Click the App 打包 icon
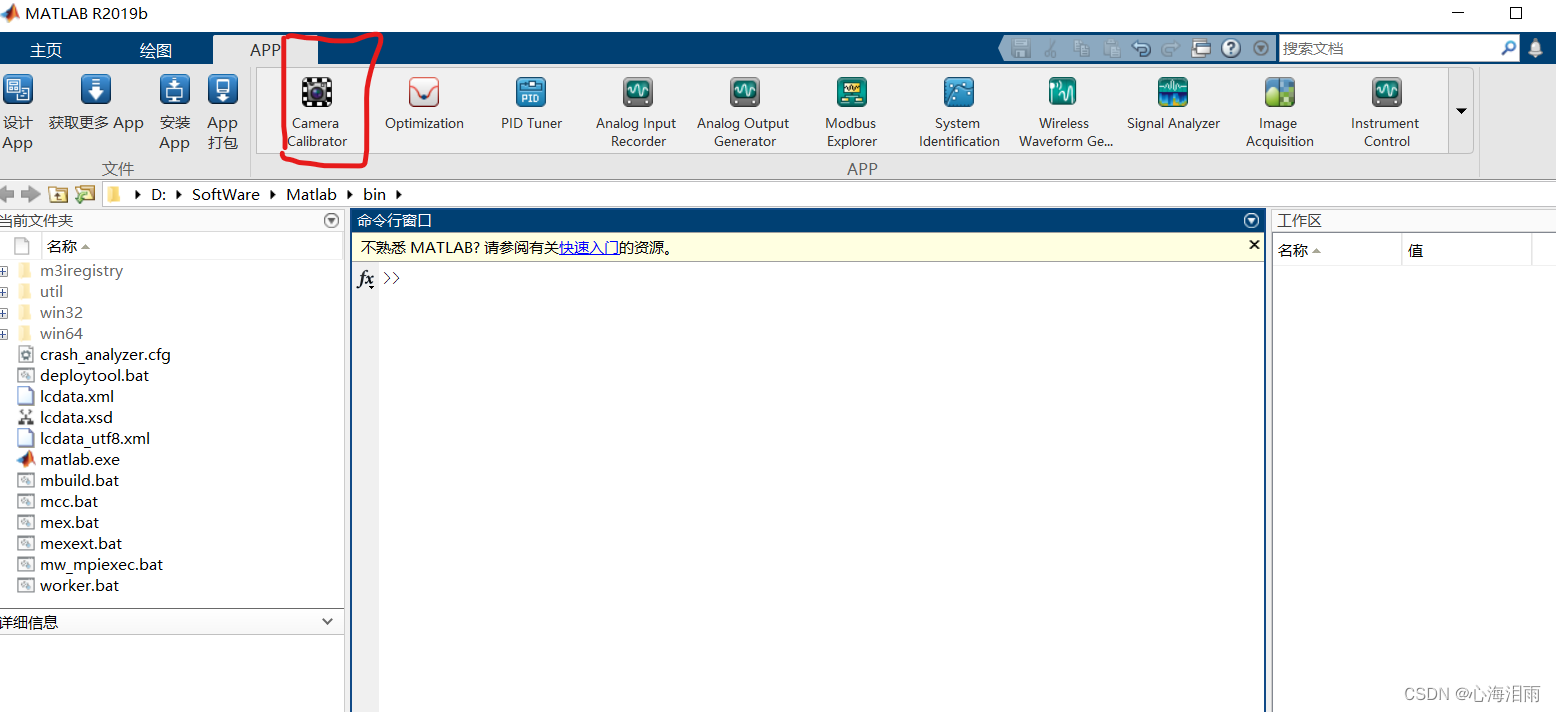 (x=222, y=90)
